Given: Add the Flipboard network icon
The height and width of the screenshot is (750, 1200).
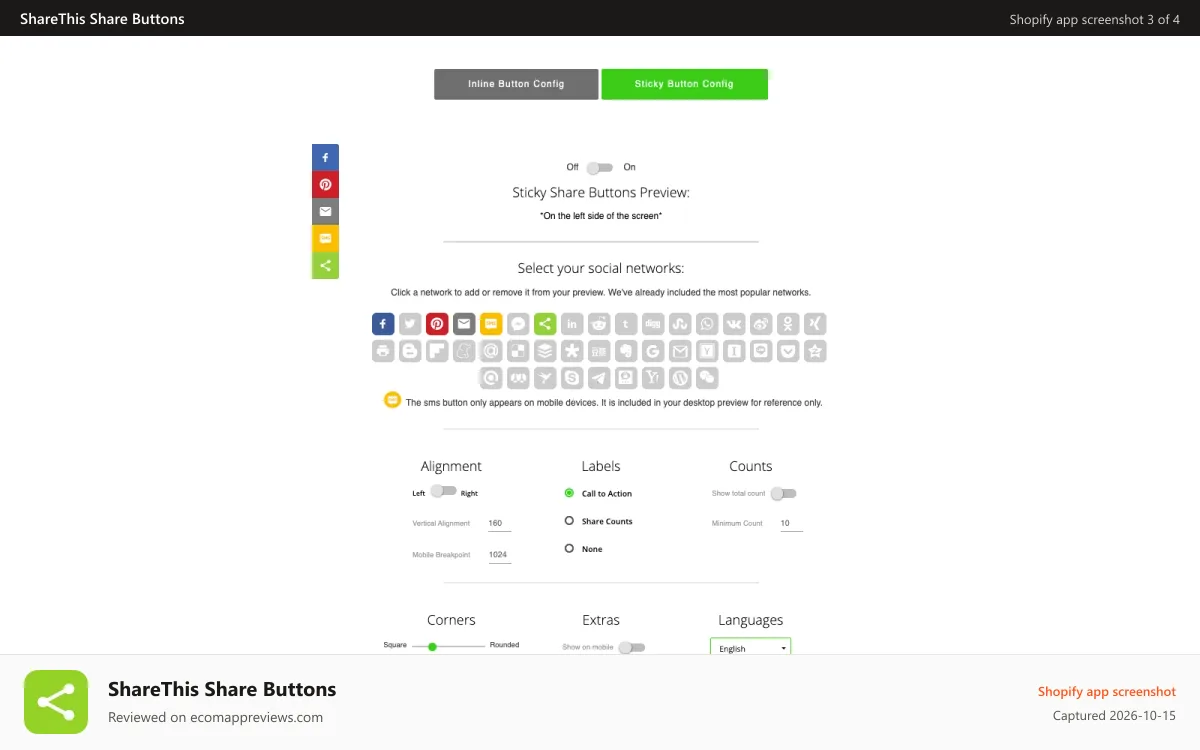Looking at the screenshot, I should [x=437, y=351].
